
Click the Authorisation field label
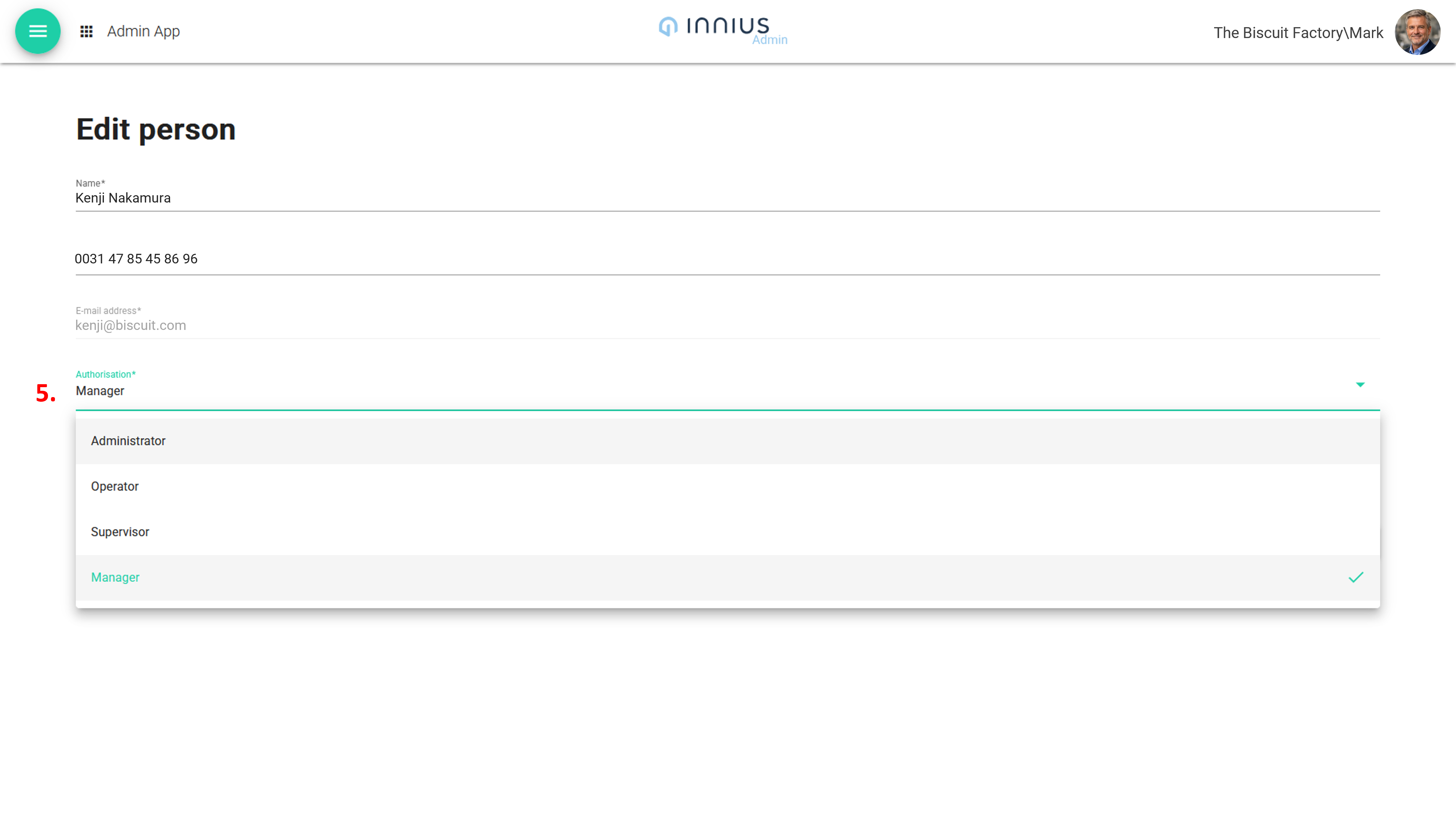(x=106, y=374)
